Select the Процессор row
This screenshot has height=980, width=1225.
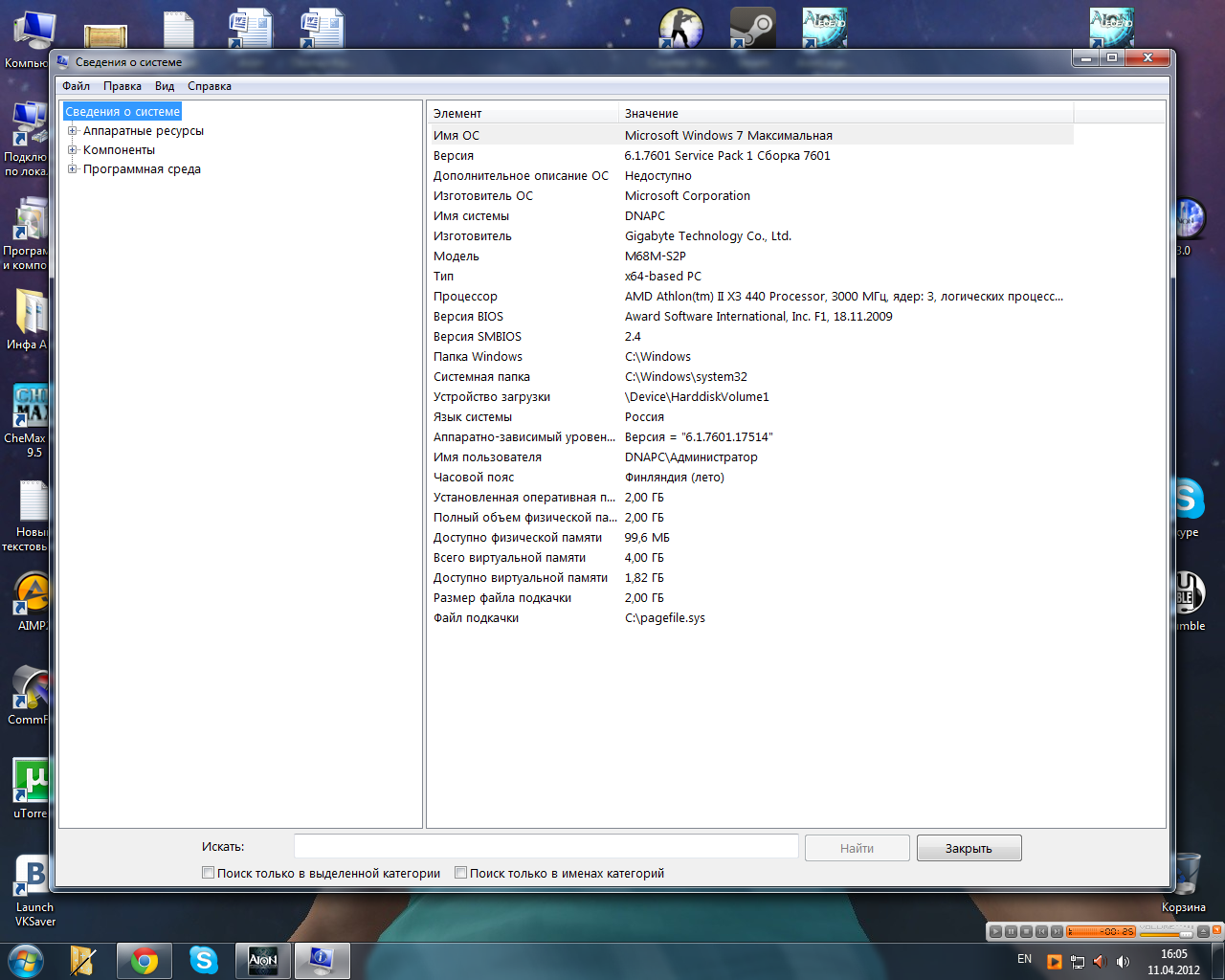click(750, 297)
